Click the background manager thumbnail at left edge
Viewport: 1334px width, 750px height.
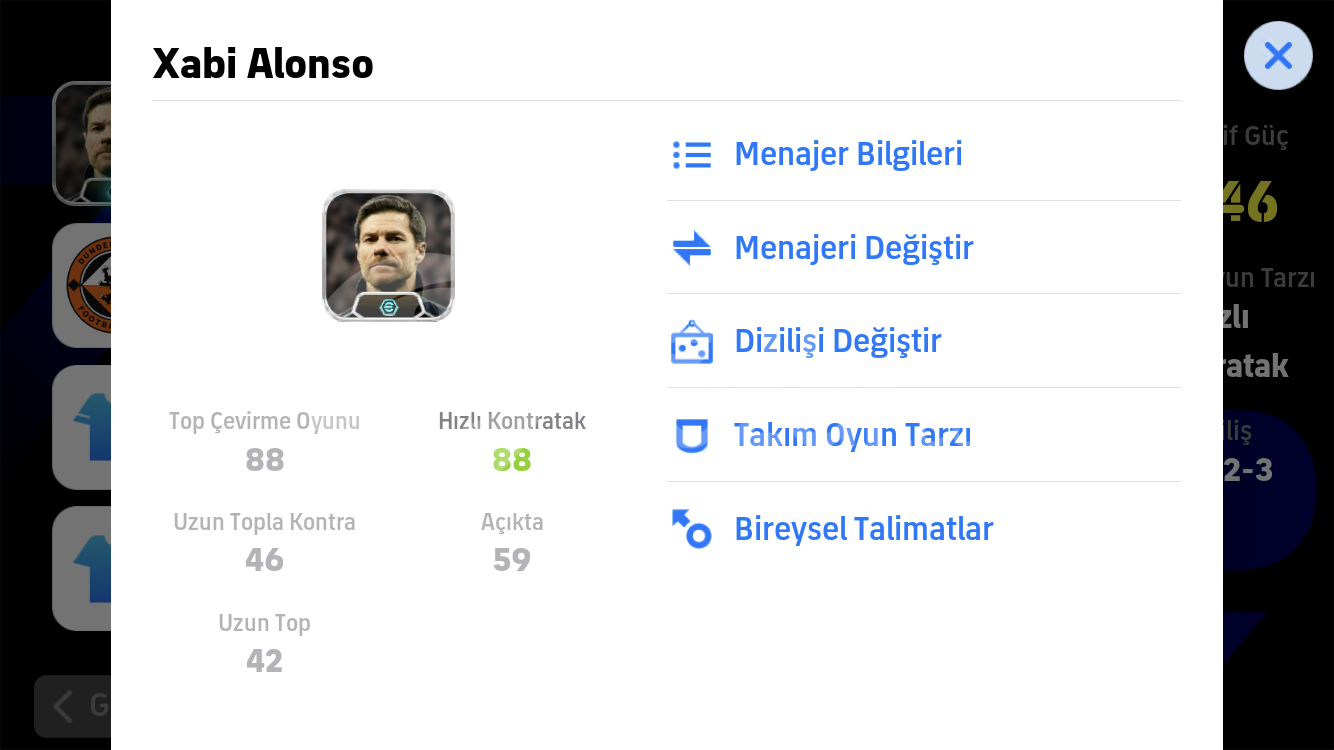82,143
